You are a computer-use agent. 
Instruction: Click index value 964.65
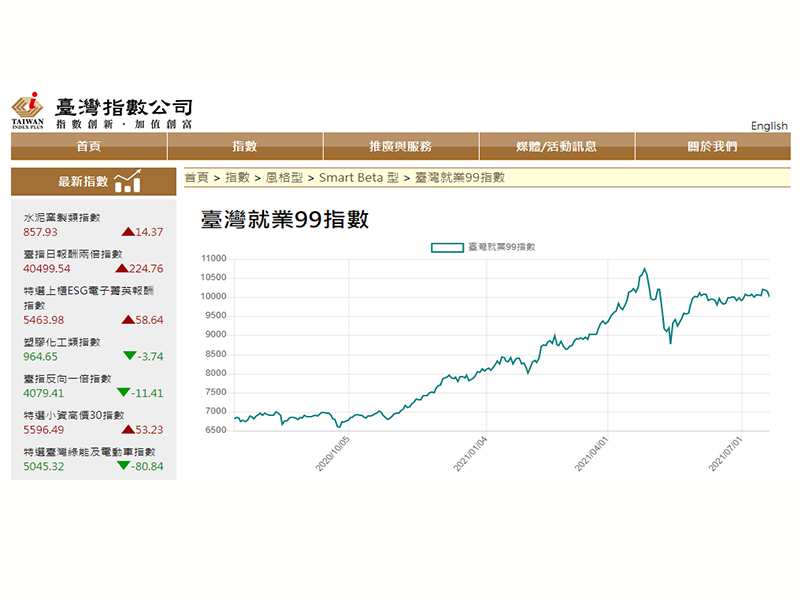click(x=40, y=357)
